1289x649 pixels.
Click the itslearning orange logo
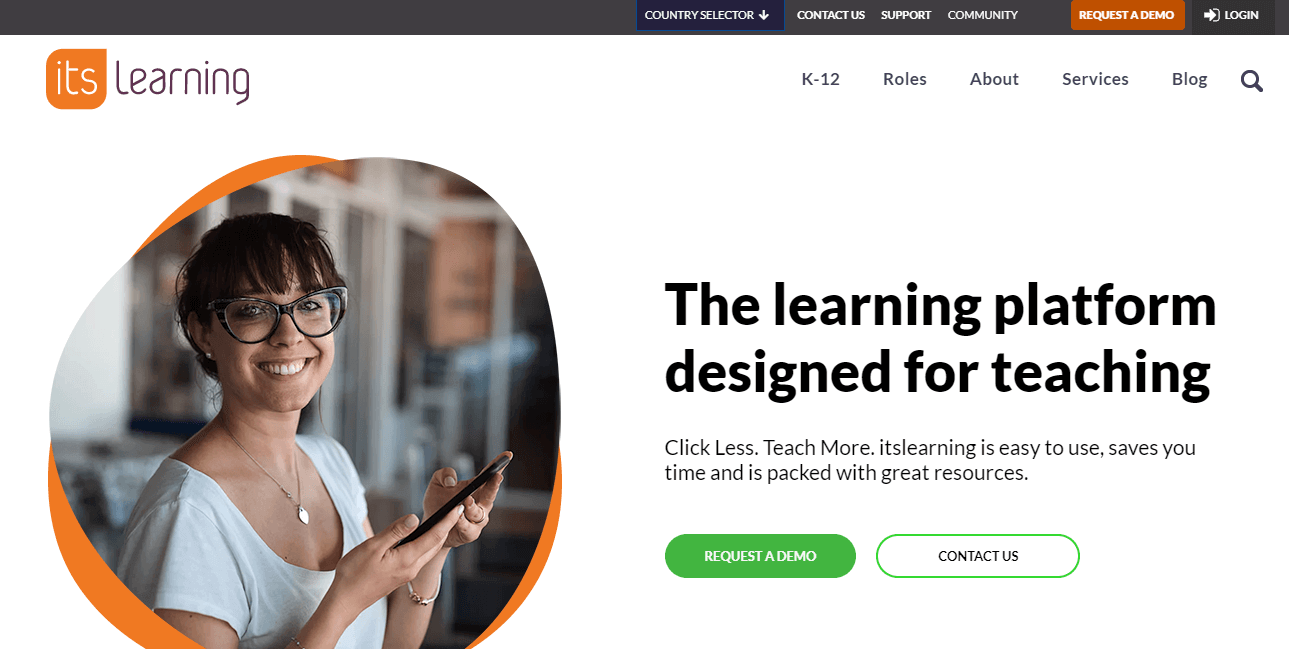tap(147, 79)
